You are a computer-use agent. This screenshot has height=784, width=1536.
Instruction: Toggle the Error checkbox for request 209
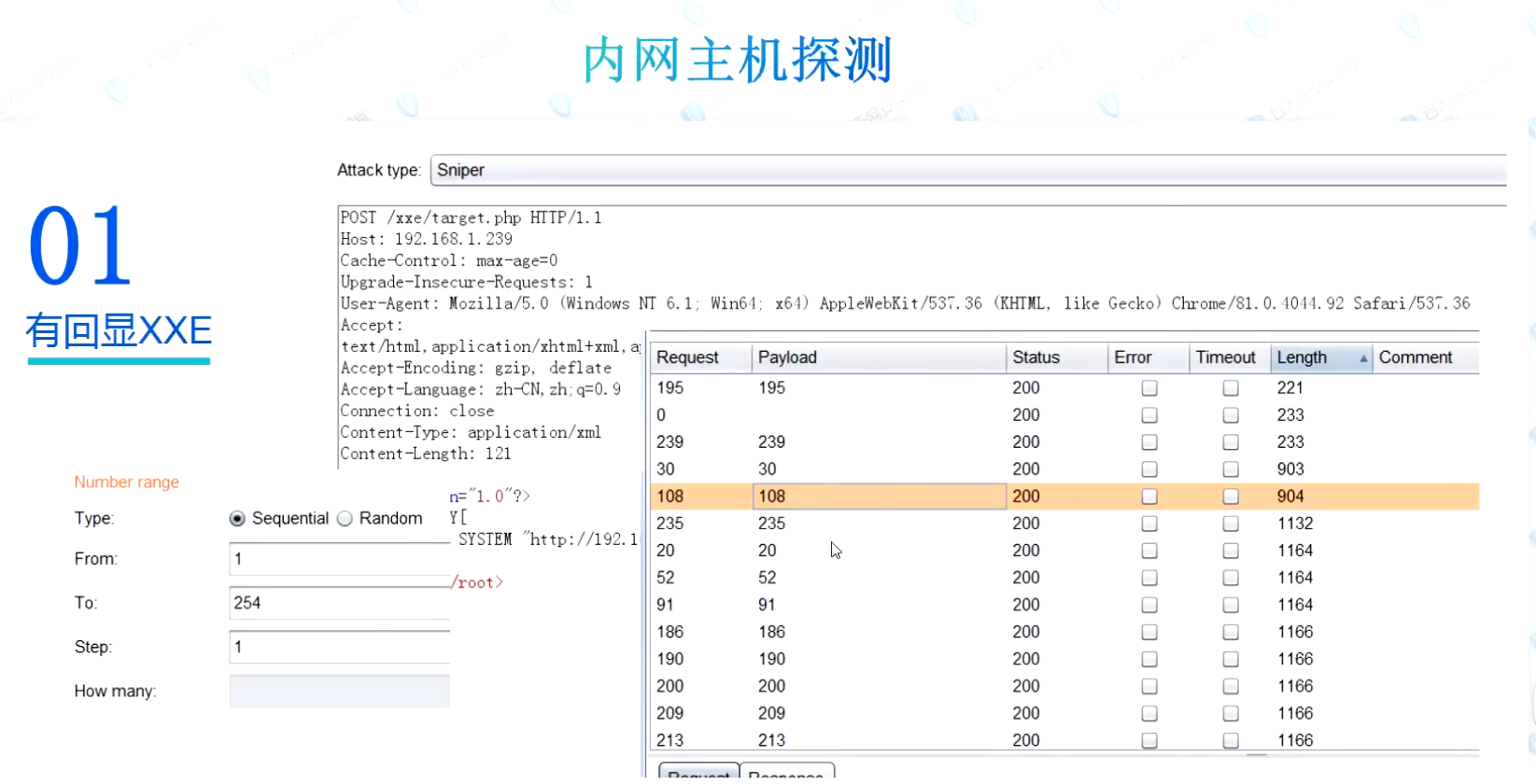point(1149,713)
